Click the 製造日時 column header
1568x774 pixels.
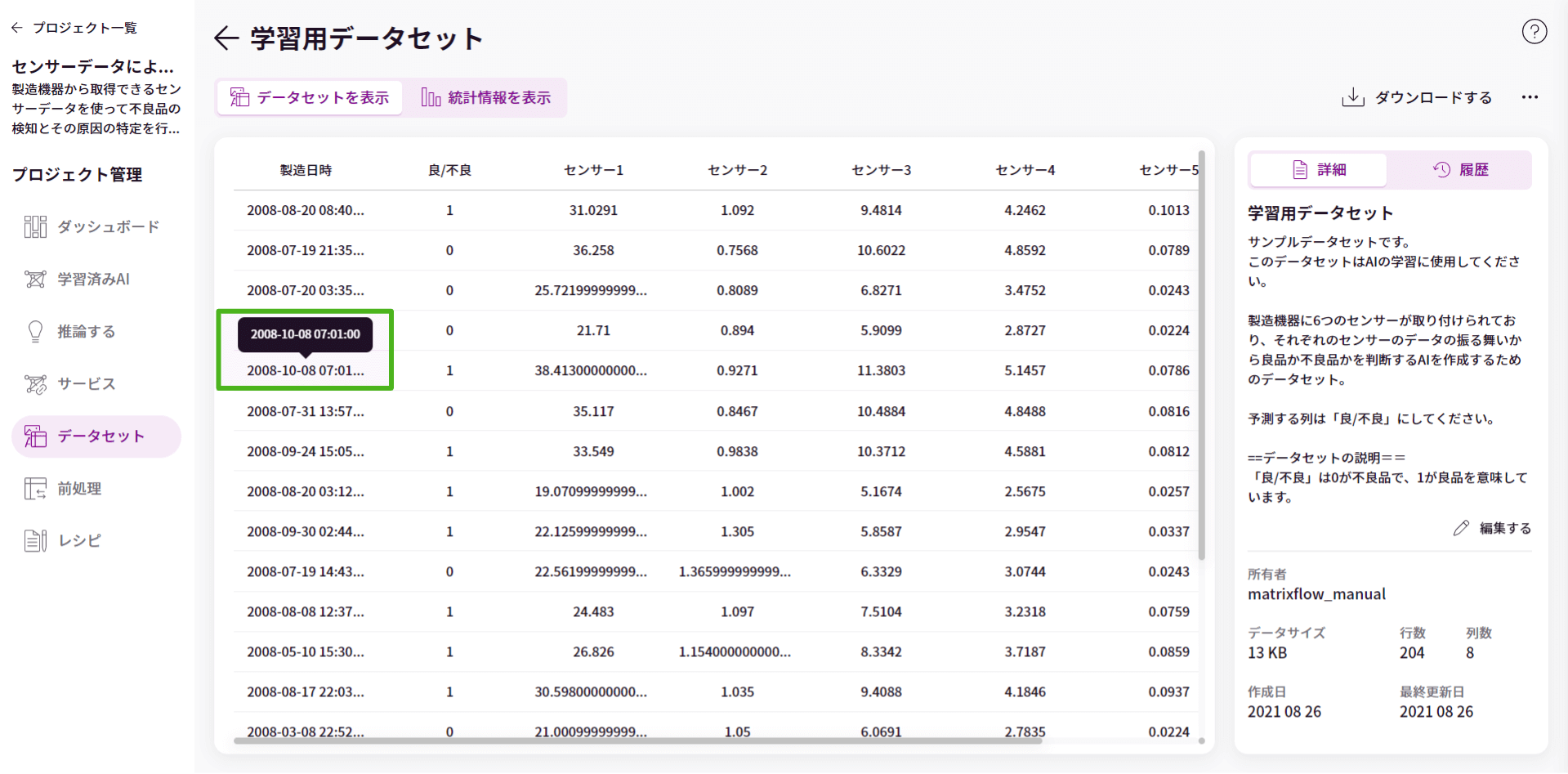pos(306,170)
